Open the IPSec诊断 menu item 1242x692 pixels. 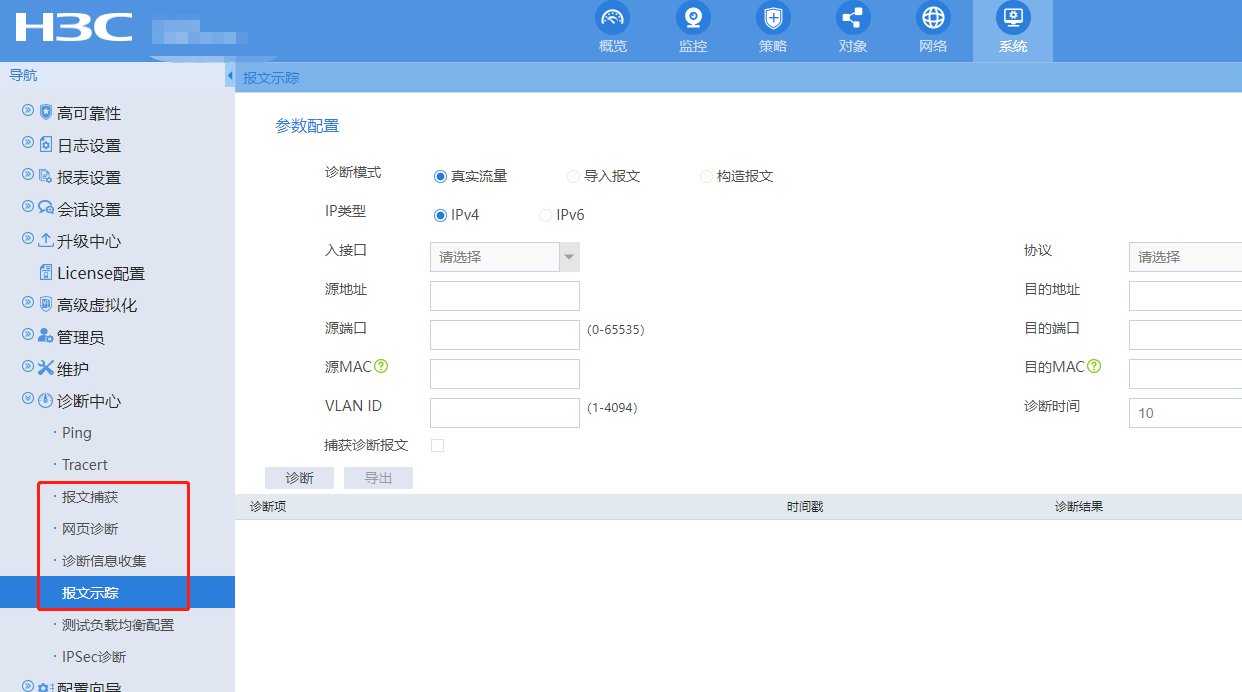(x=94, y=657)
